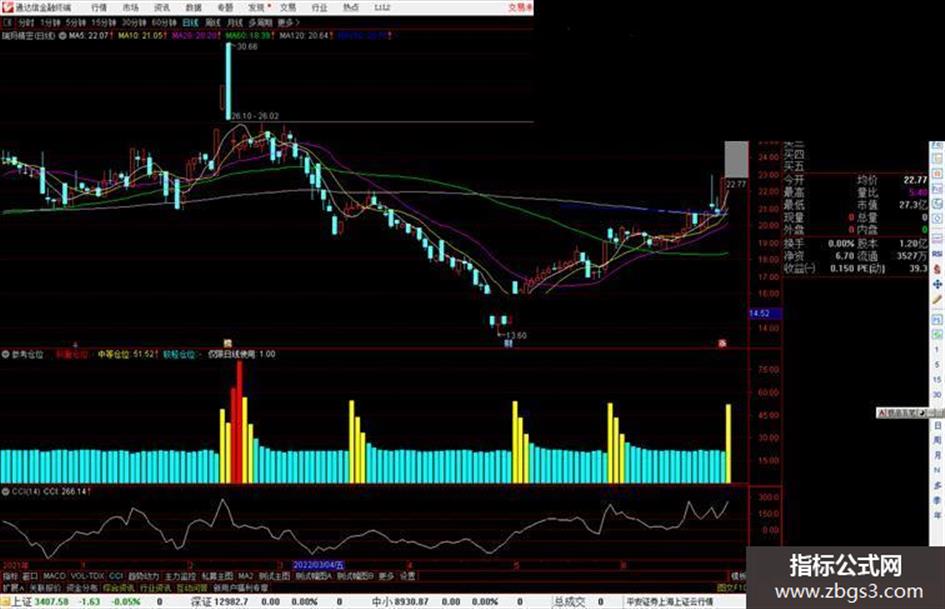Switch chart to 60分钟 period
The height and width of the screenshot is (609, 945).
pos(164,23)
